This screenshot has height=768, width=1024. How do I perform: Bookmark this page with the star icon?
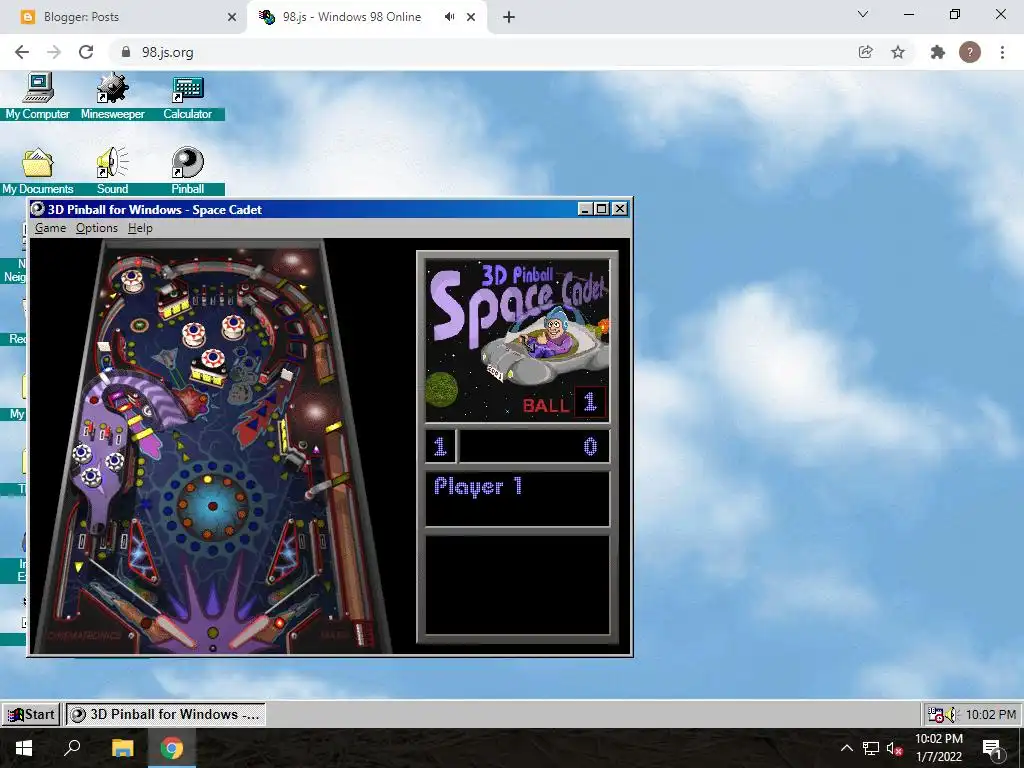pyautogui.click(x=898, y=52)
